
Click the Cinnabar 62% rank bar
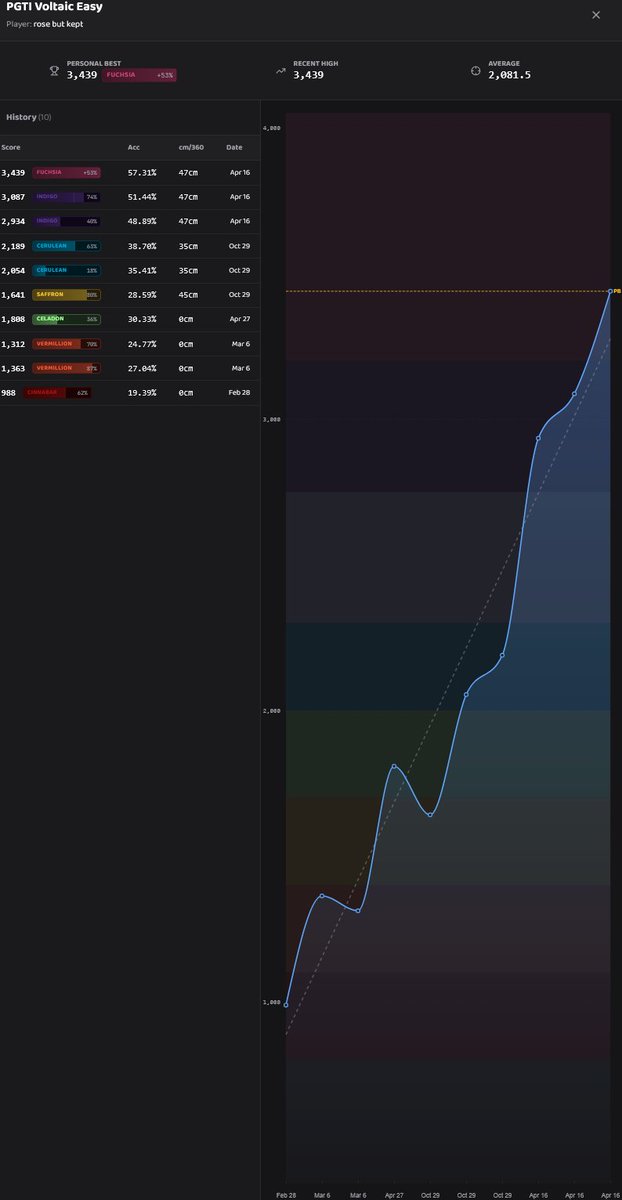(56, 393)
